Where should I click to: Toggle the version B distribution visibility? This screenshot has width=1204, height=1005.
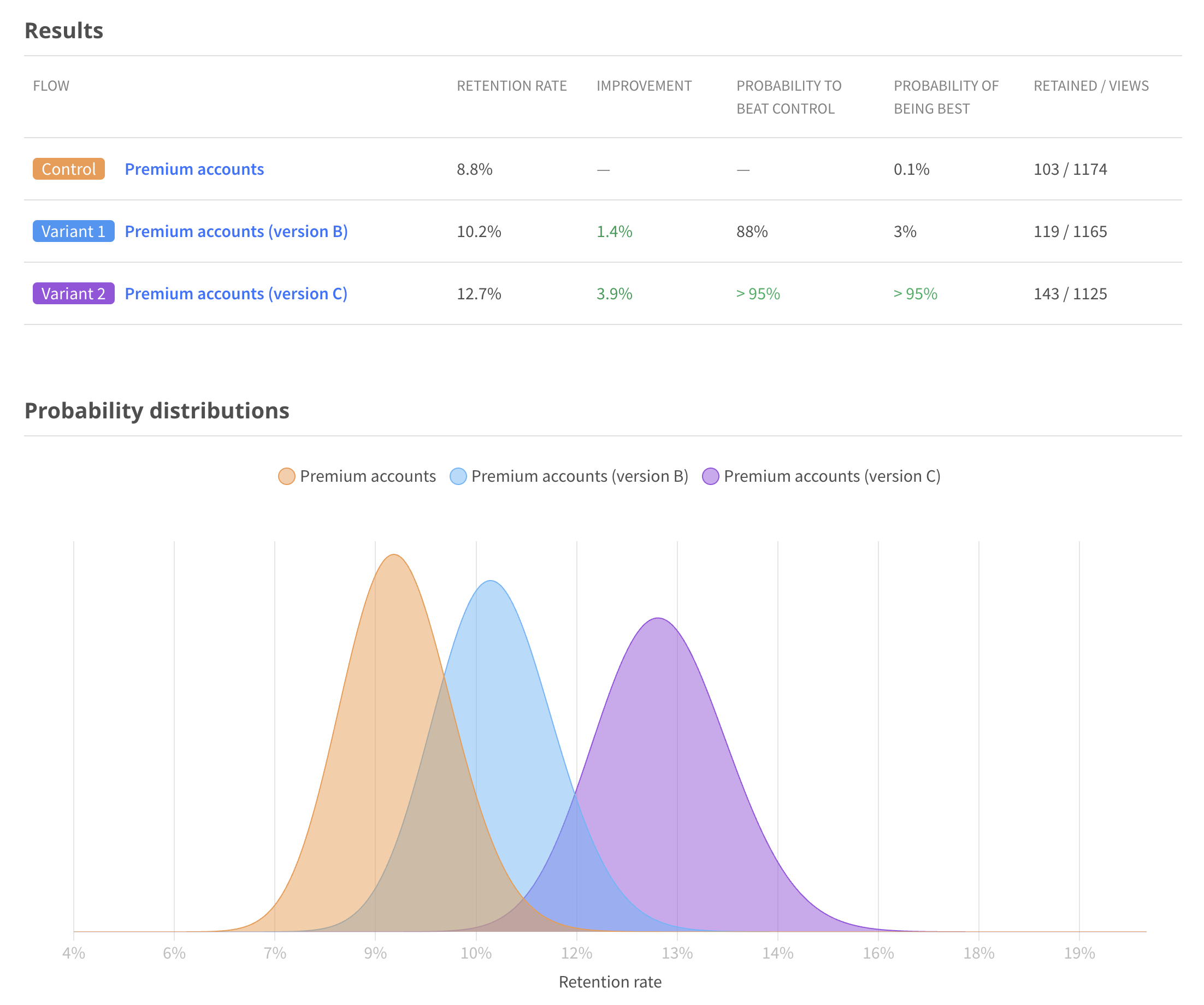(579, 476)
